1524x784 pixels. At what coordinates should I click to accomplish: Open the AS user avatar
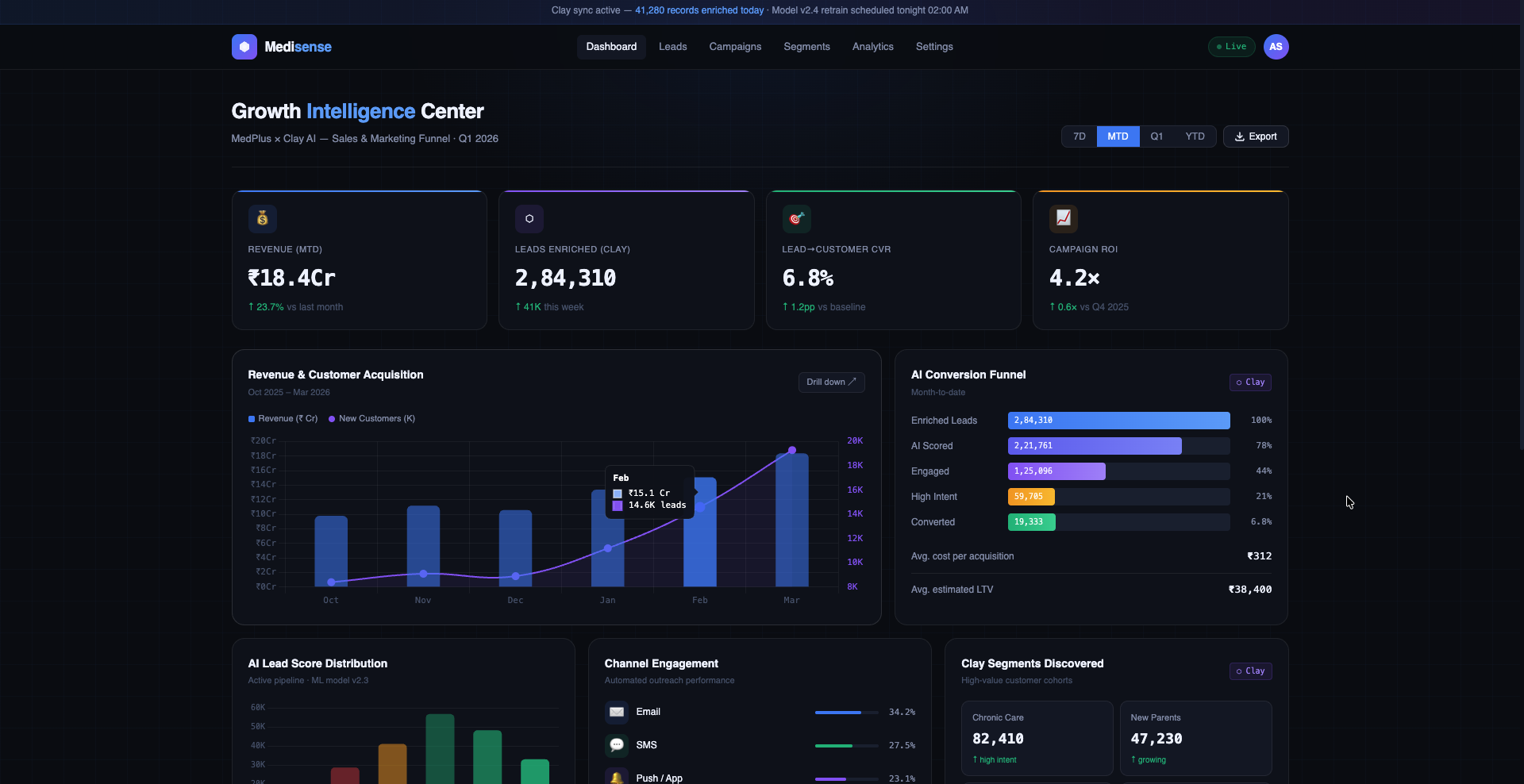(x=1276, y=47)
